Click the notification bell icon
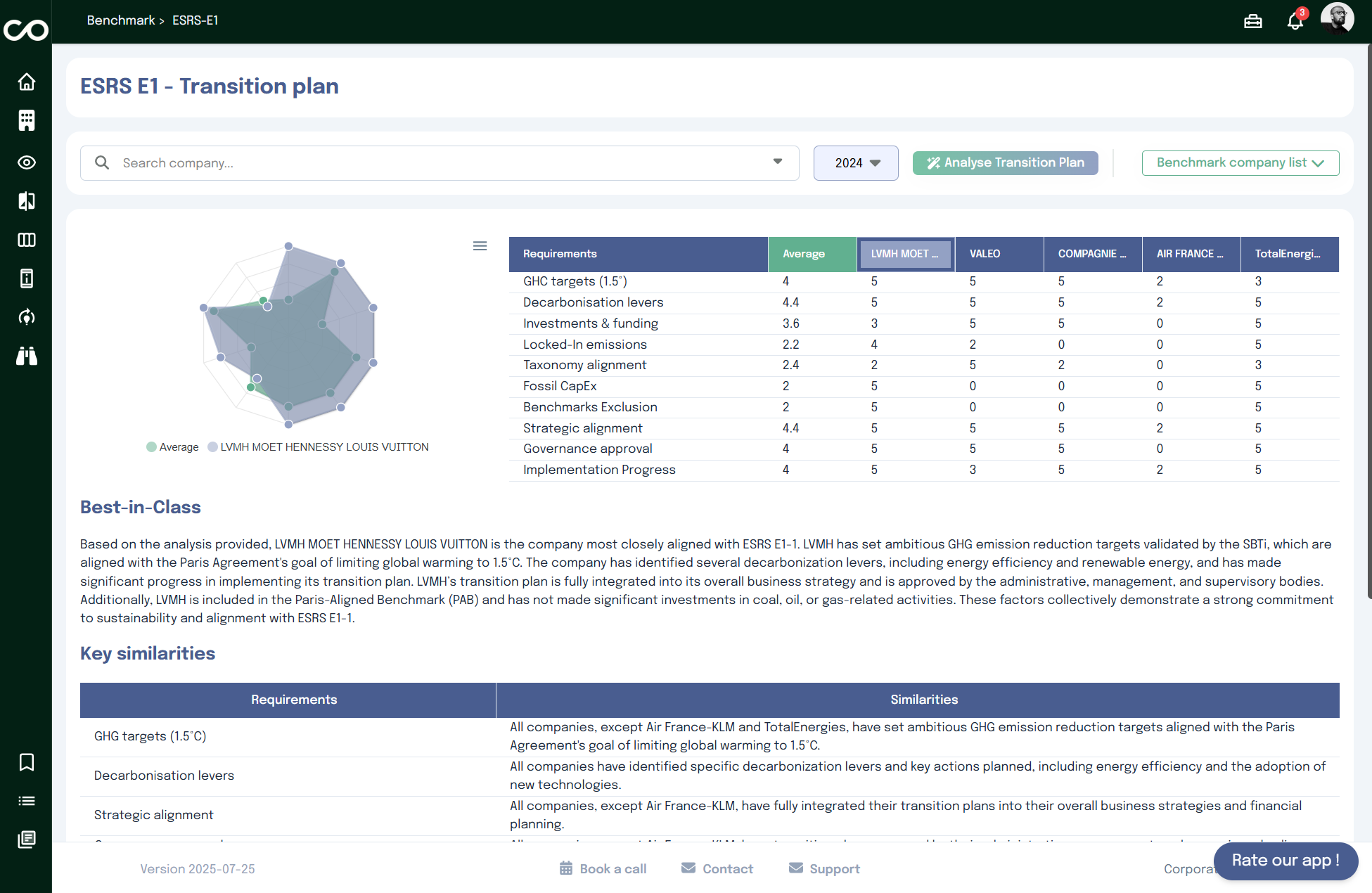The image size is (1372, 893). [1295, 21]
